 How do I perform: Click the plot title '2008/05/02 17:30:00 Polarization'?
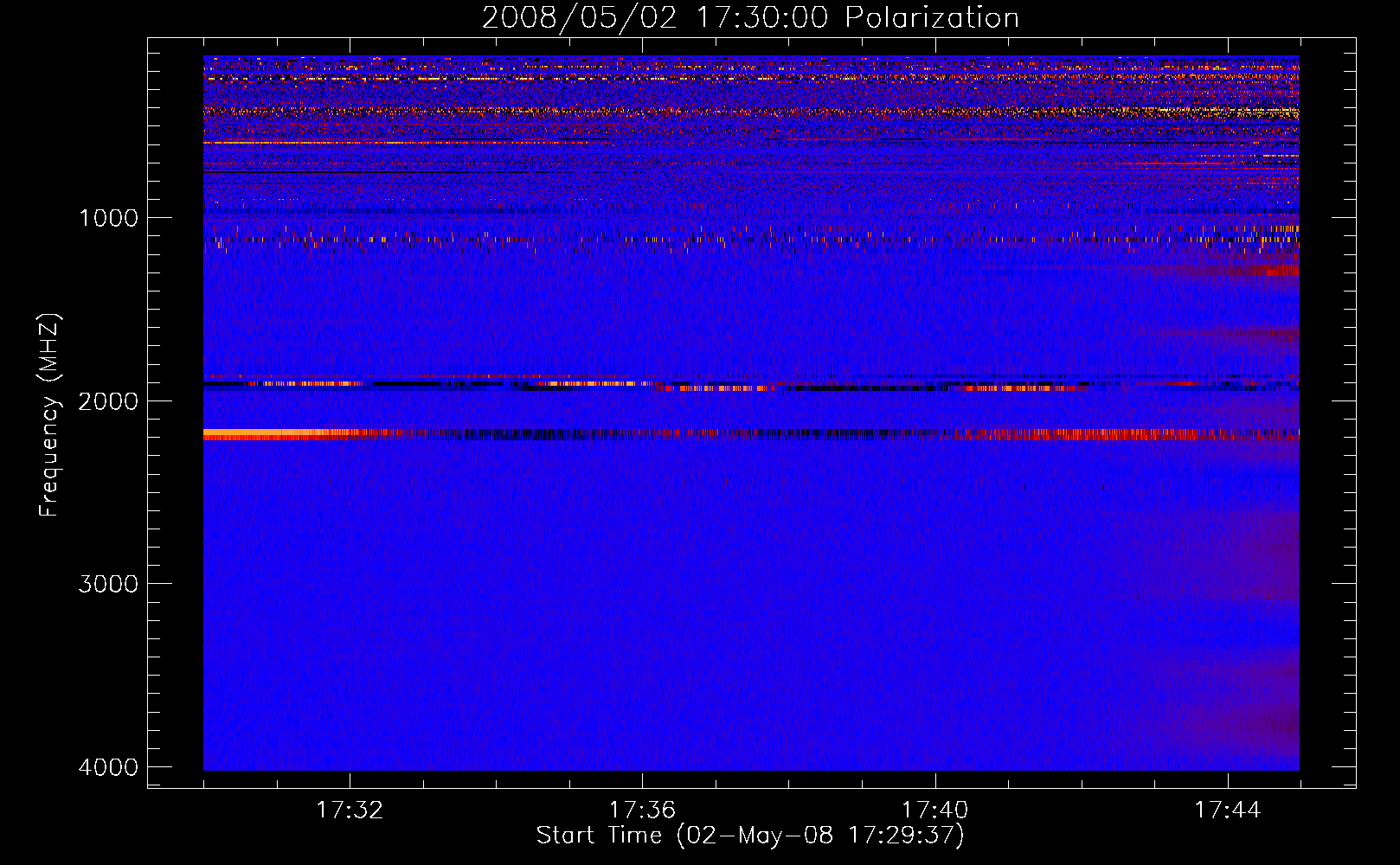[750, 18]
